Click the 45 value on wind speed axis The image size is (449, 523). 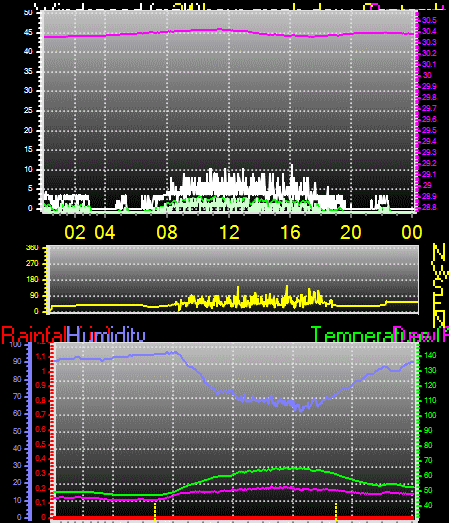pos(28,33)
